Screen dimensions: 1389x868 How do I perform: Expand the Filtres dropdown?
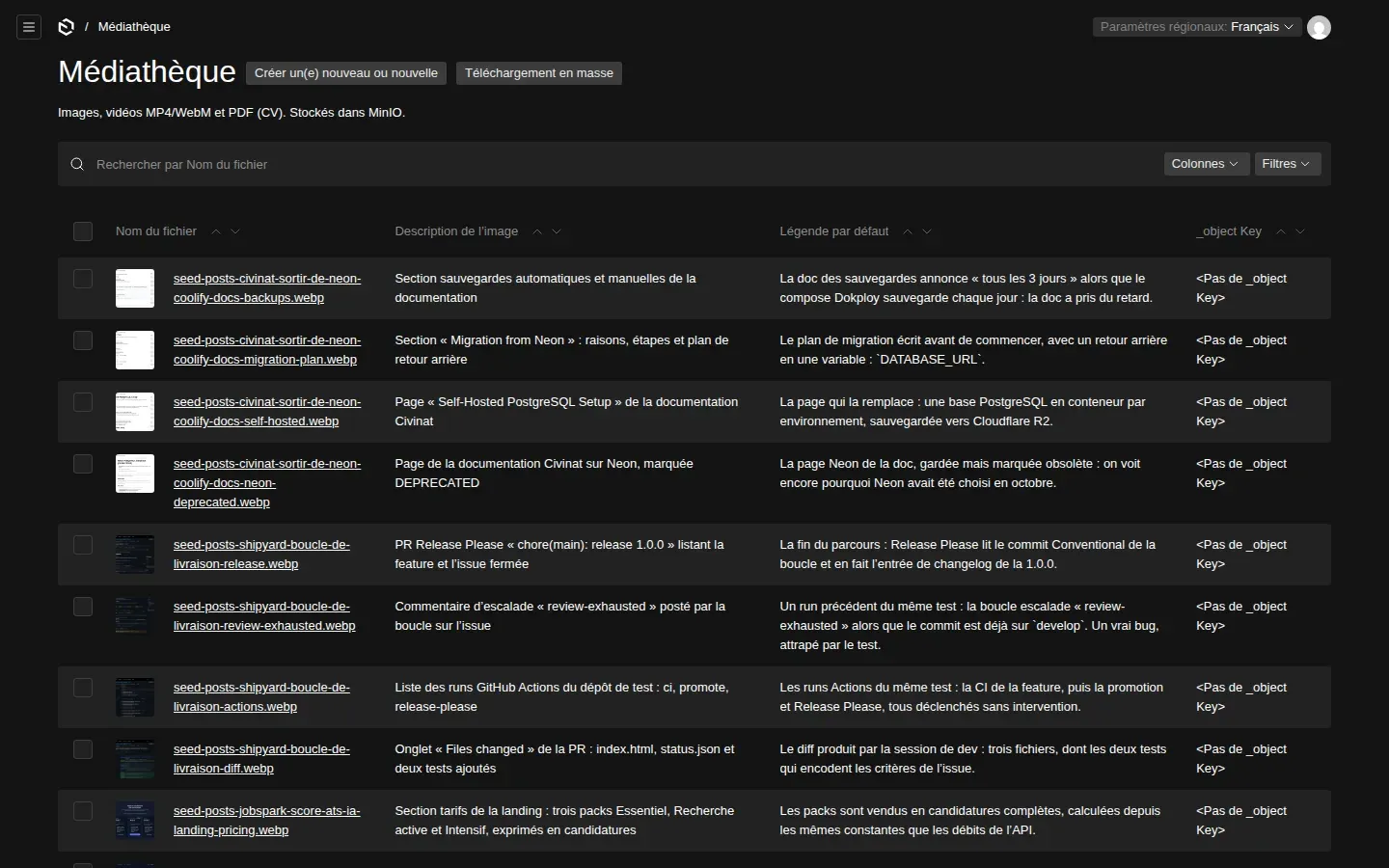click(1287, 164)
